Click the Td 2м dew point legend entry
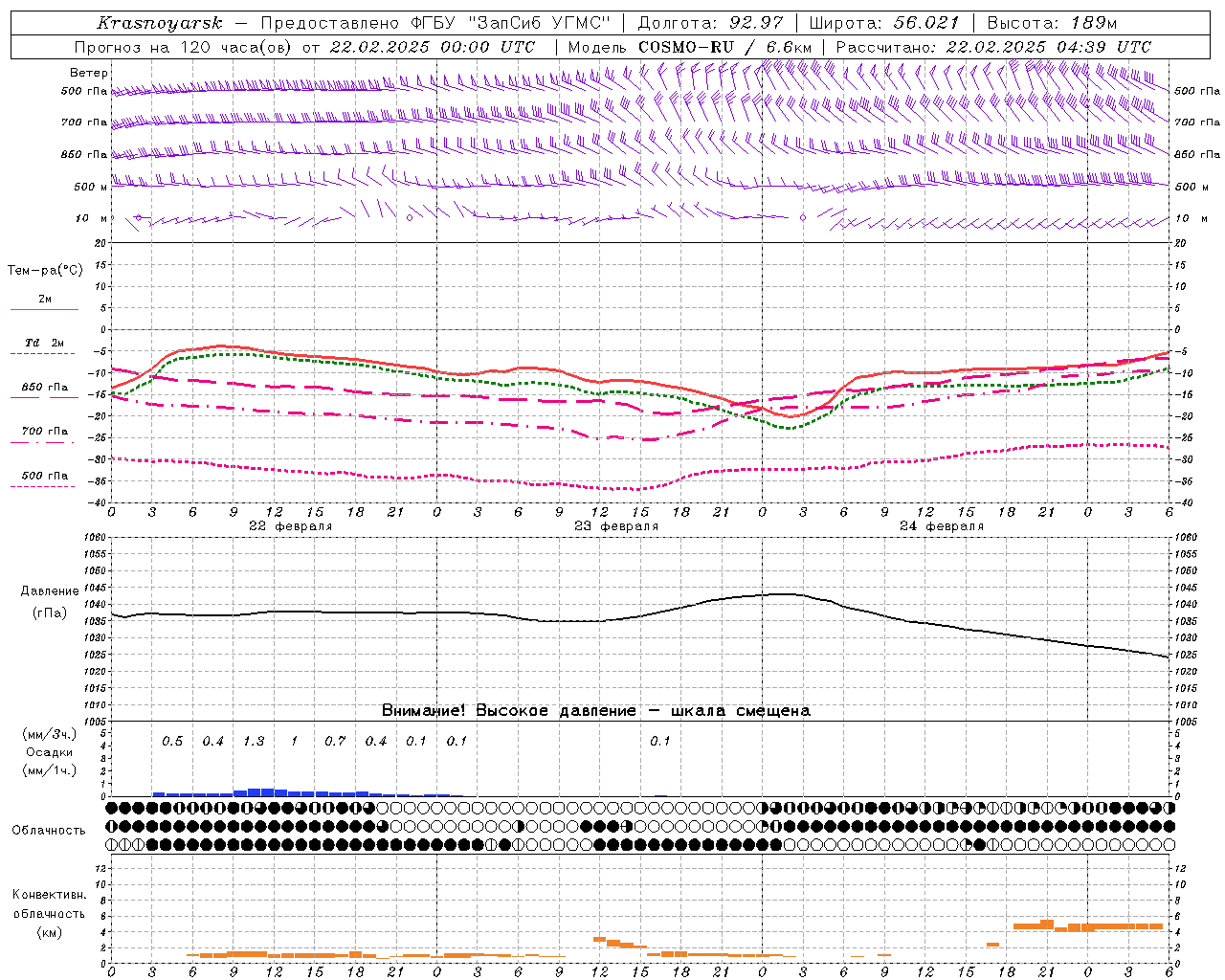The height and width of the screenshot is (980, 1225). (x=45, y=343)
